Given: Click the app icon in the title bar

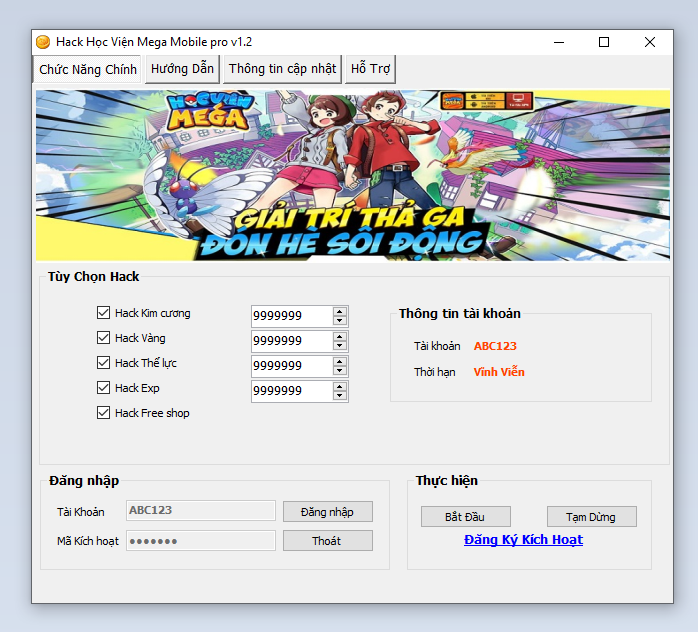Looking at the screenshot, I should [x=43, y=42].
